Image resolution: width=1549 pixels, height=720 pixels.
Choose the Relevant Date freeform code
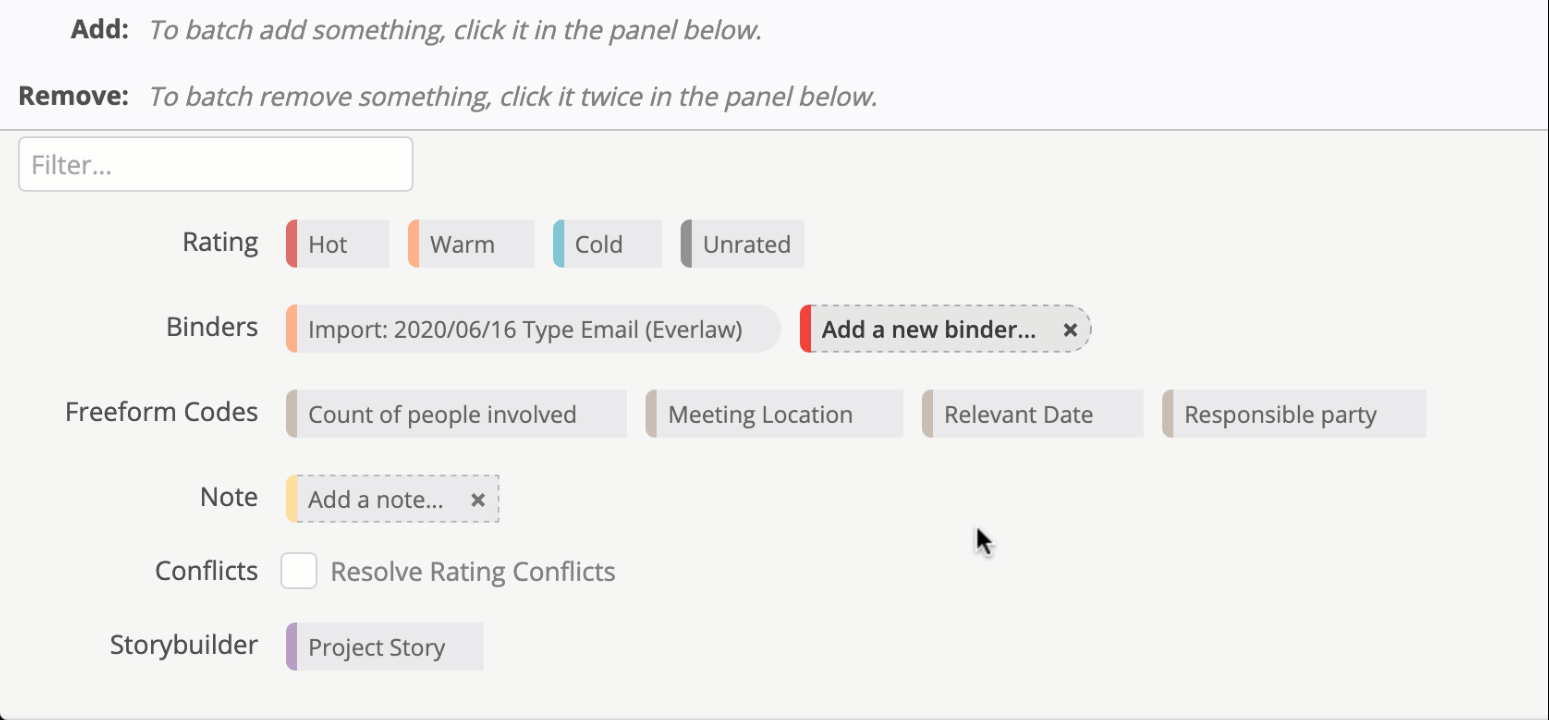point(1031,415)
